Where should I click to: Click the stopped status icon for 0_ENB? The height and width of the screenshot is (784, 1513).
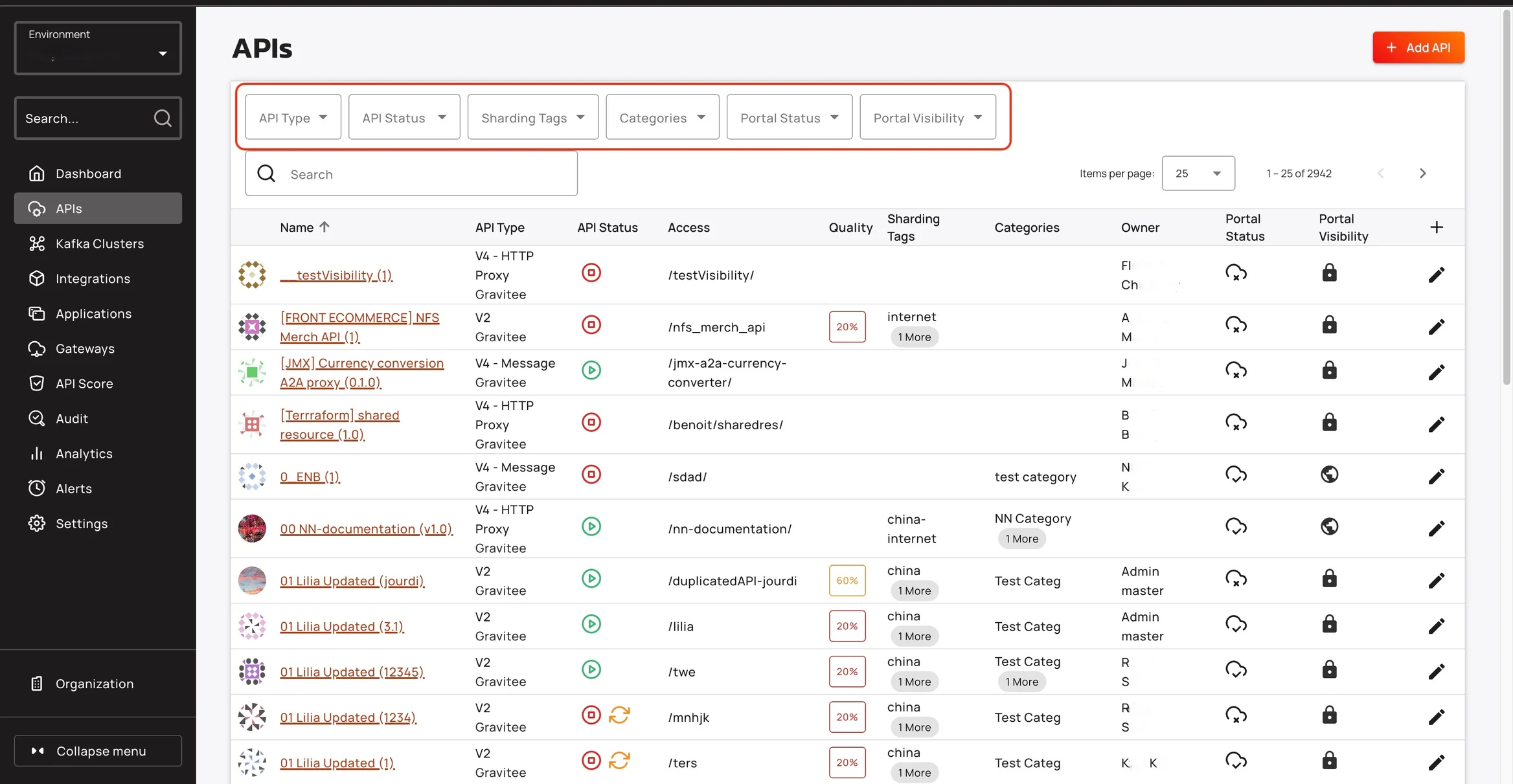tap(591, 475)
